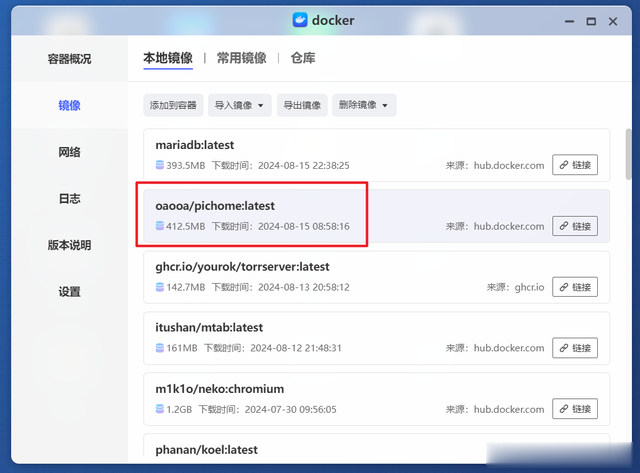Image resolution: width=640 pixels, height=473 pixels.
Task: Click the image list vertical scrollbar
Action: coord(629,154)
